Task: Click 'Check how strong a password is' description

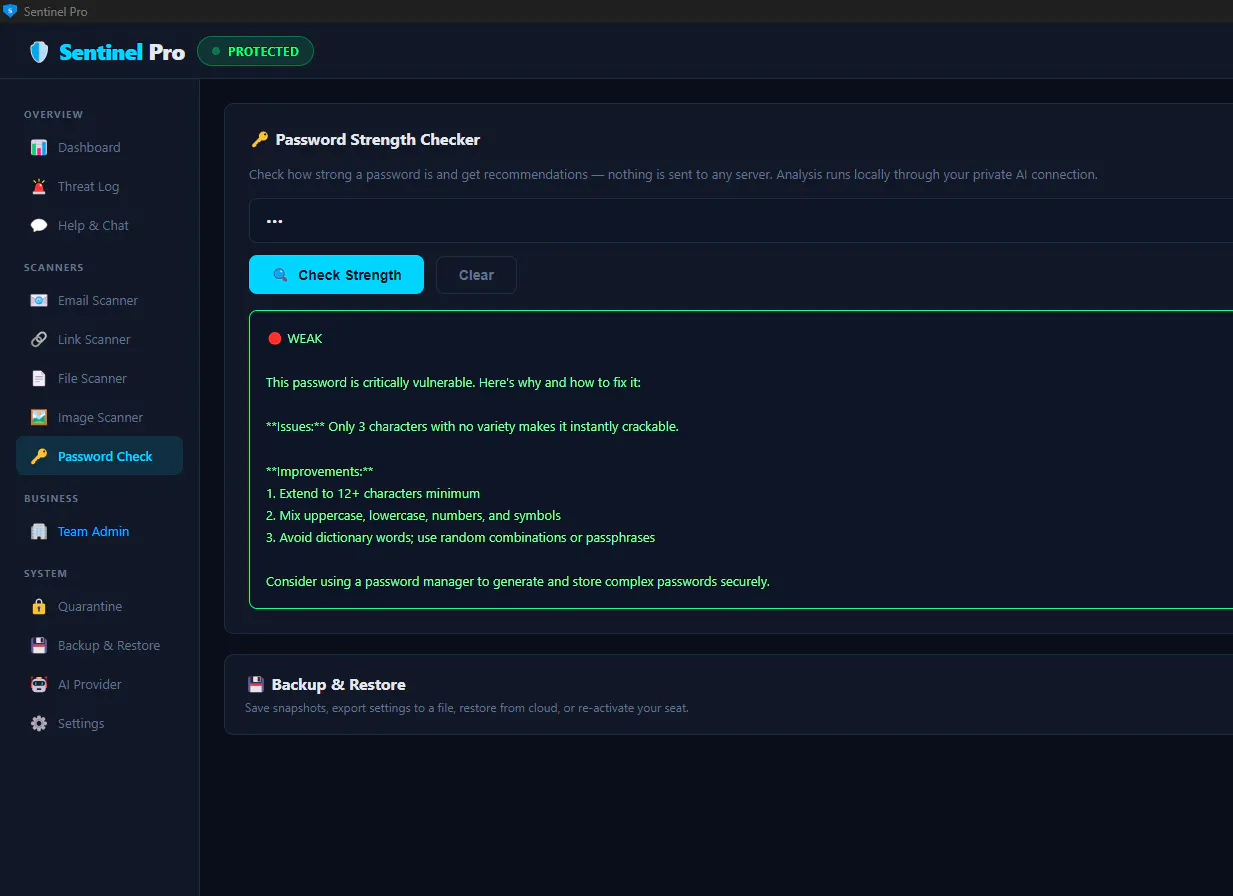Action: tap(673, 175)
